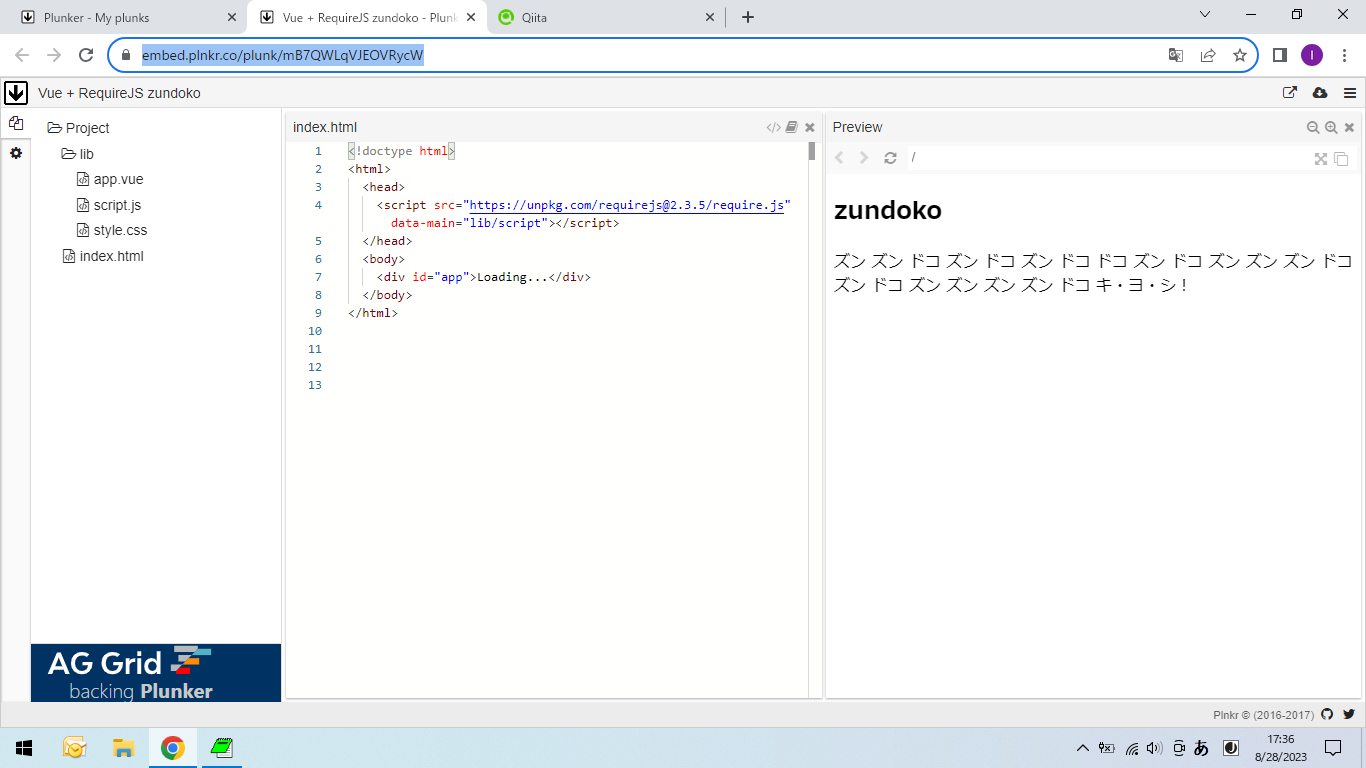Screen dimensions: 1366x768
Task: Close the Preview pane
Action: [1349, 127]
